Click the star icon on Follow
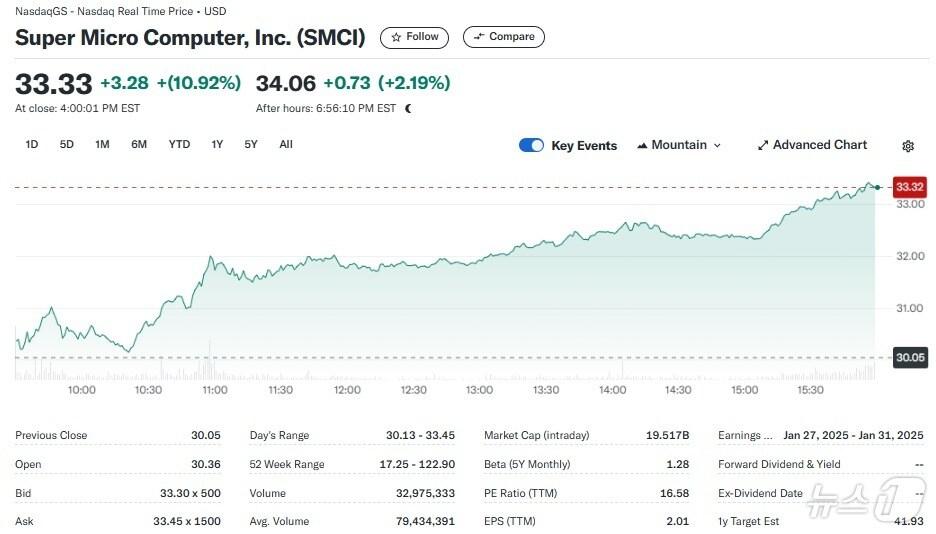This screenshot has width=936, height=534. pyautogui.click(x=397, y=37)
